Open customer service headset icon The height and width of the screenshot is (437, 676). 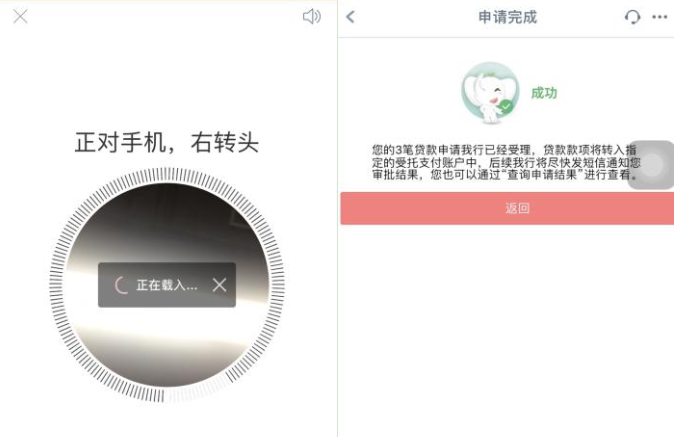632,17
